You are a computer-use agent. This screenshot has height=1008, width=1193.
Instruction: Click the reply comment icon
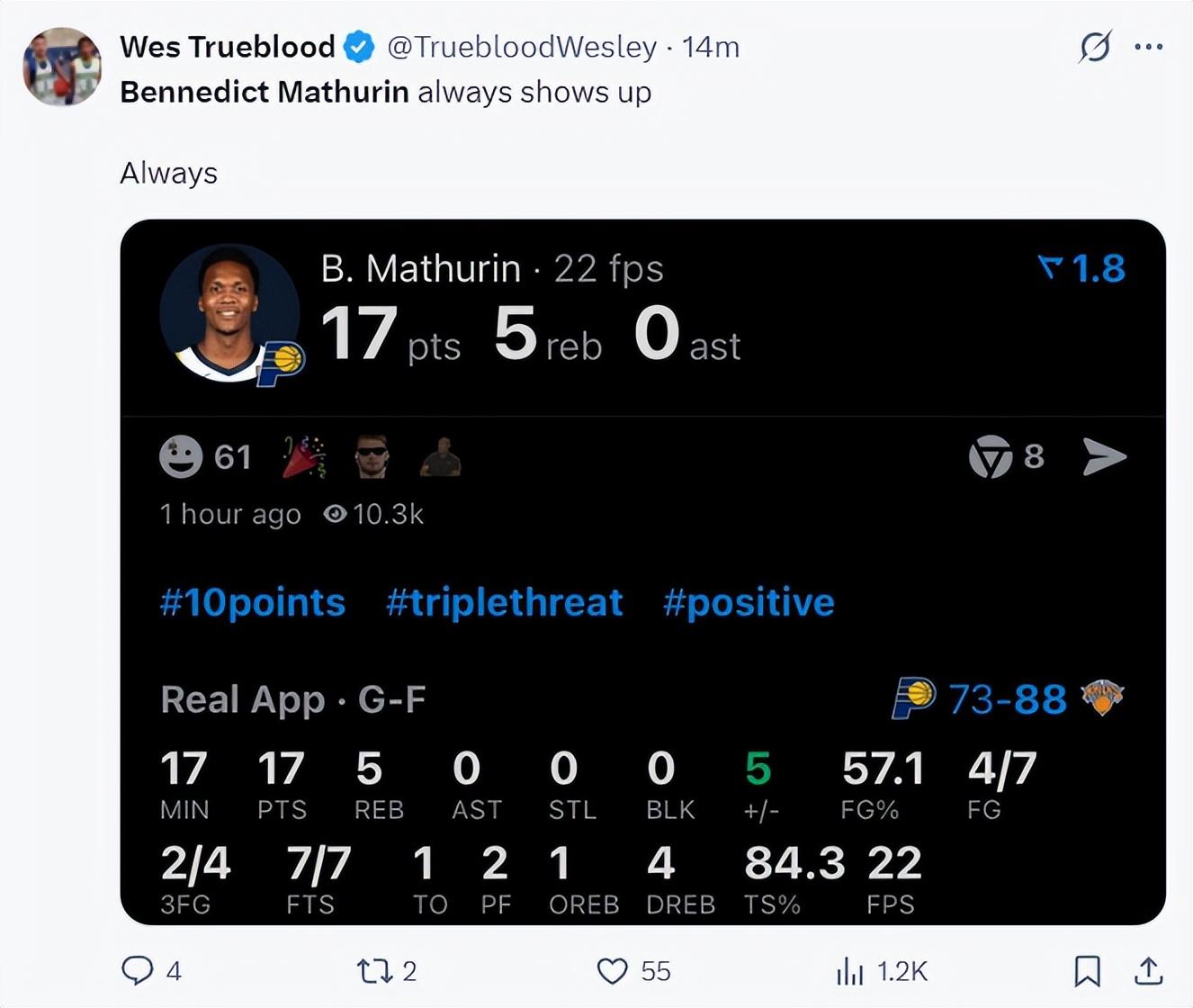137,970
